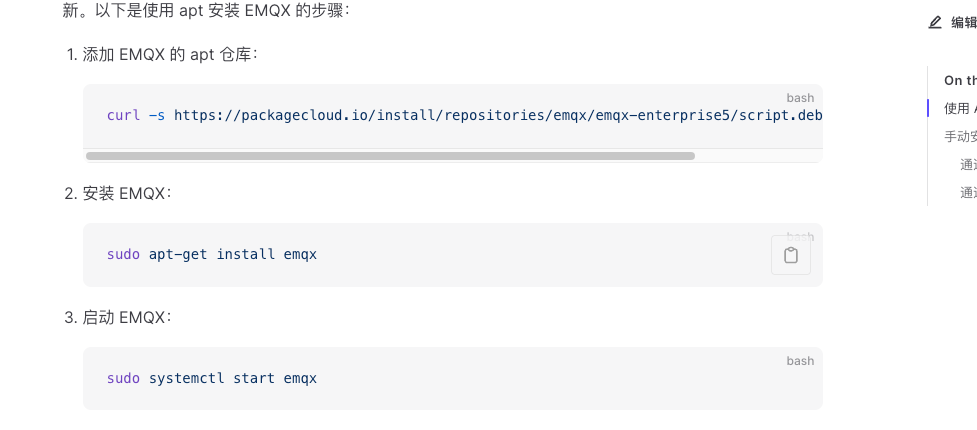Click bash label on systemctl code block

click(x=800, y=361)
